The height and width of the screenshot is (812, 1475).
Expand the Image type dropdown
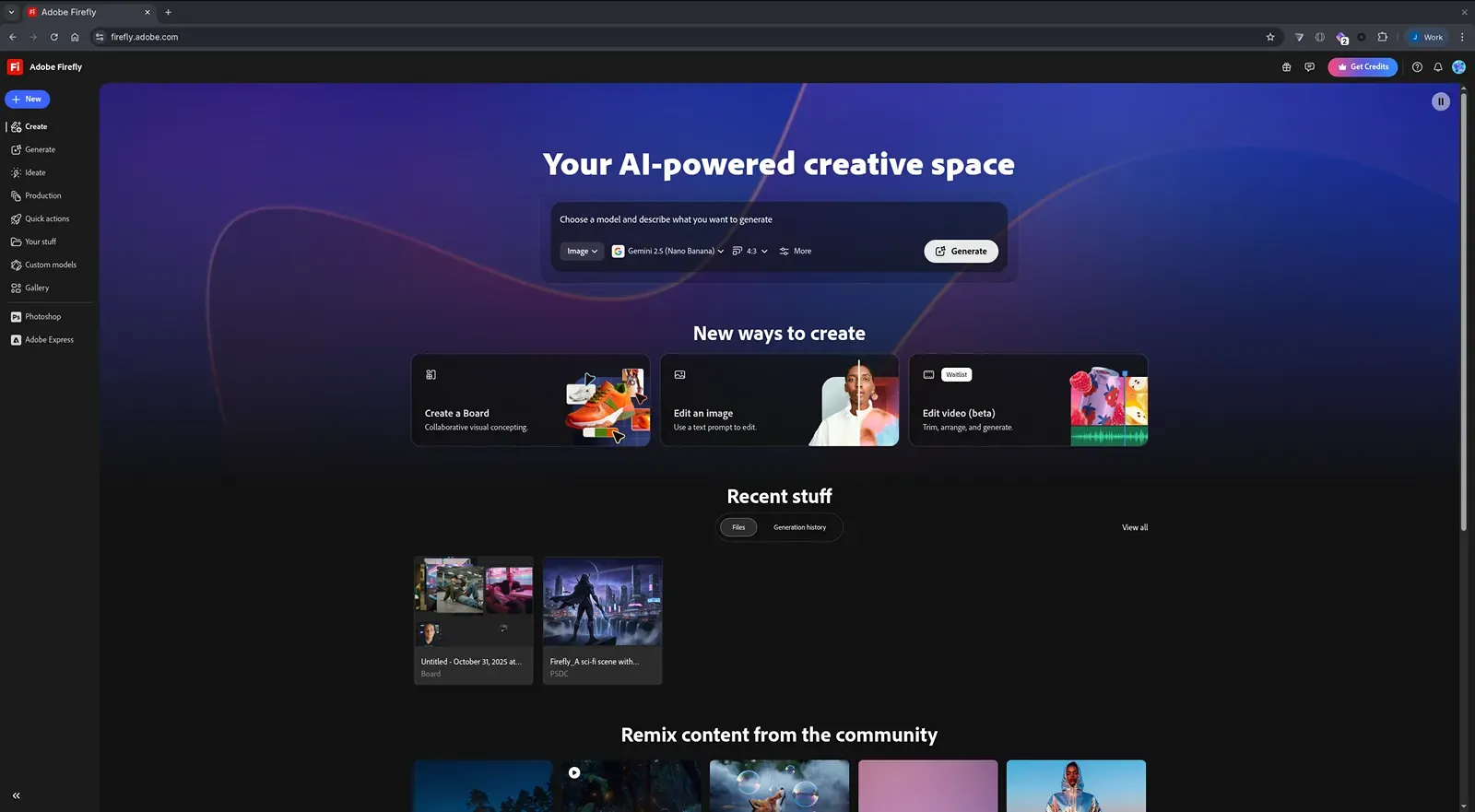tap(582, 252)
